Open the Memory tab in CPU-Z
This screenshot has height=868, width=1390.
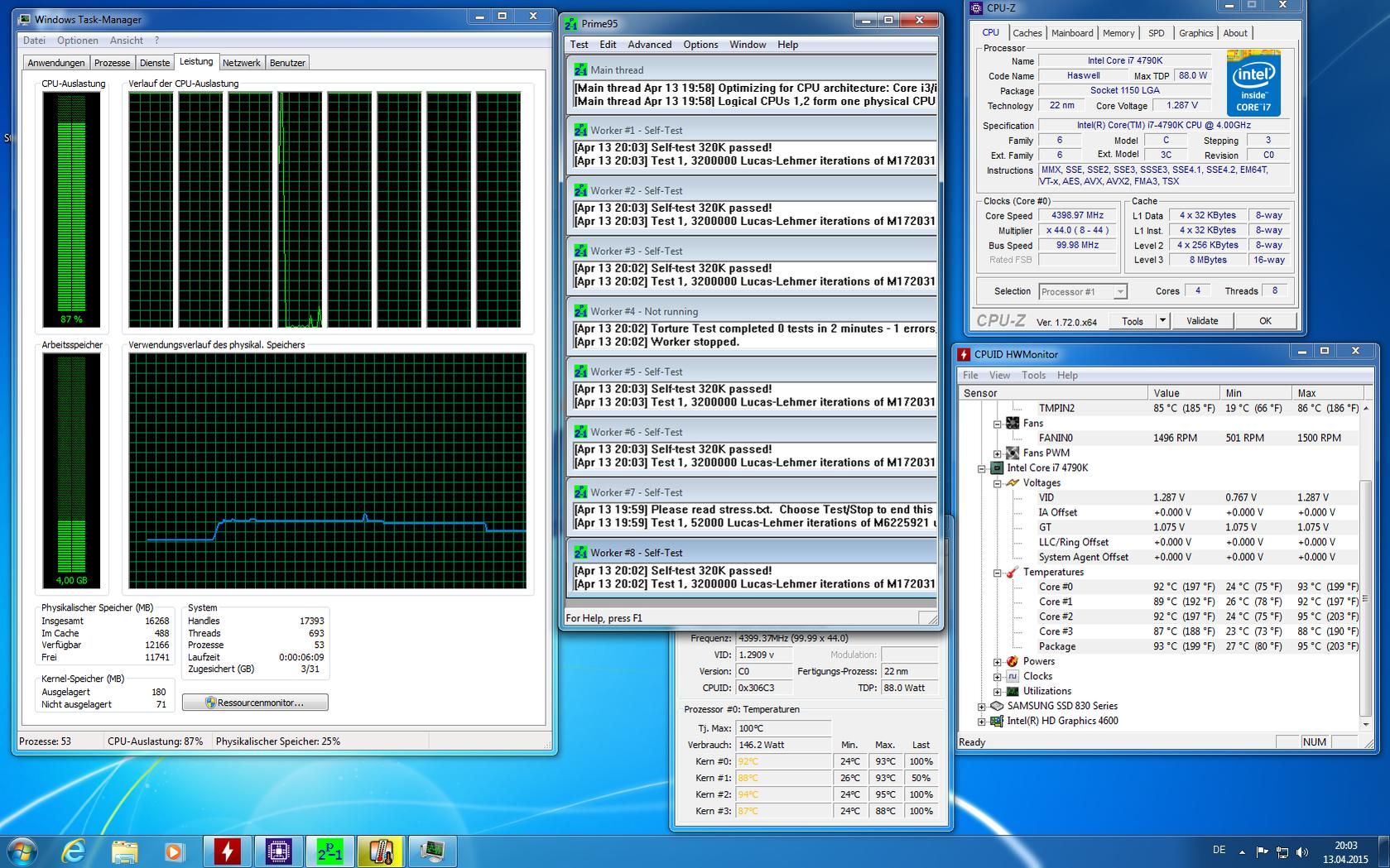tap(1118, 33)
